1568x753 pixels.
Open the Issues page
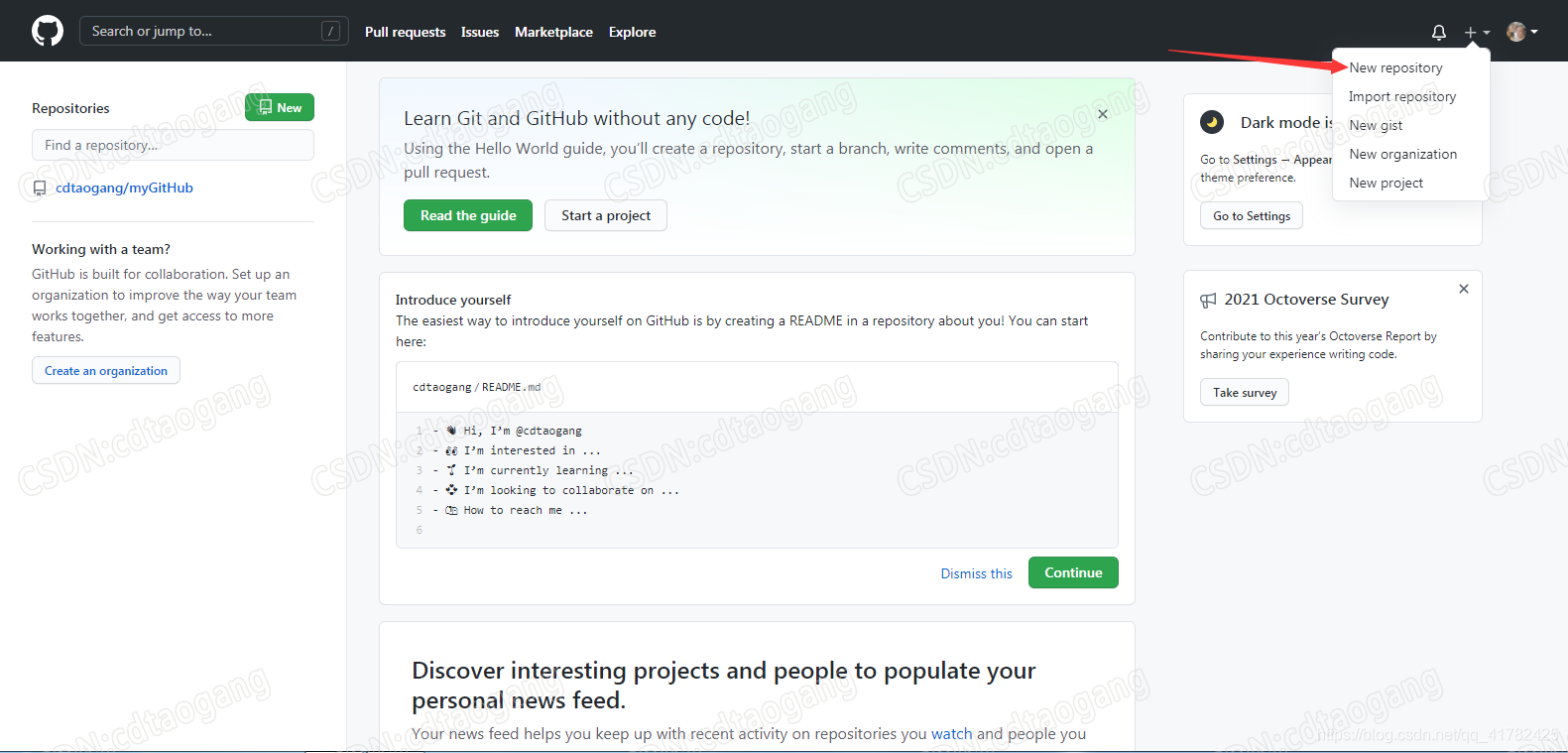[480, 32]
